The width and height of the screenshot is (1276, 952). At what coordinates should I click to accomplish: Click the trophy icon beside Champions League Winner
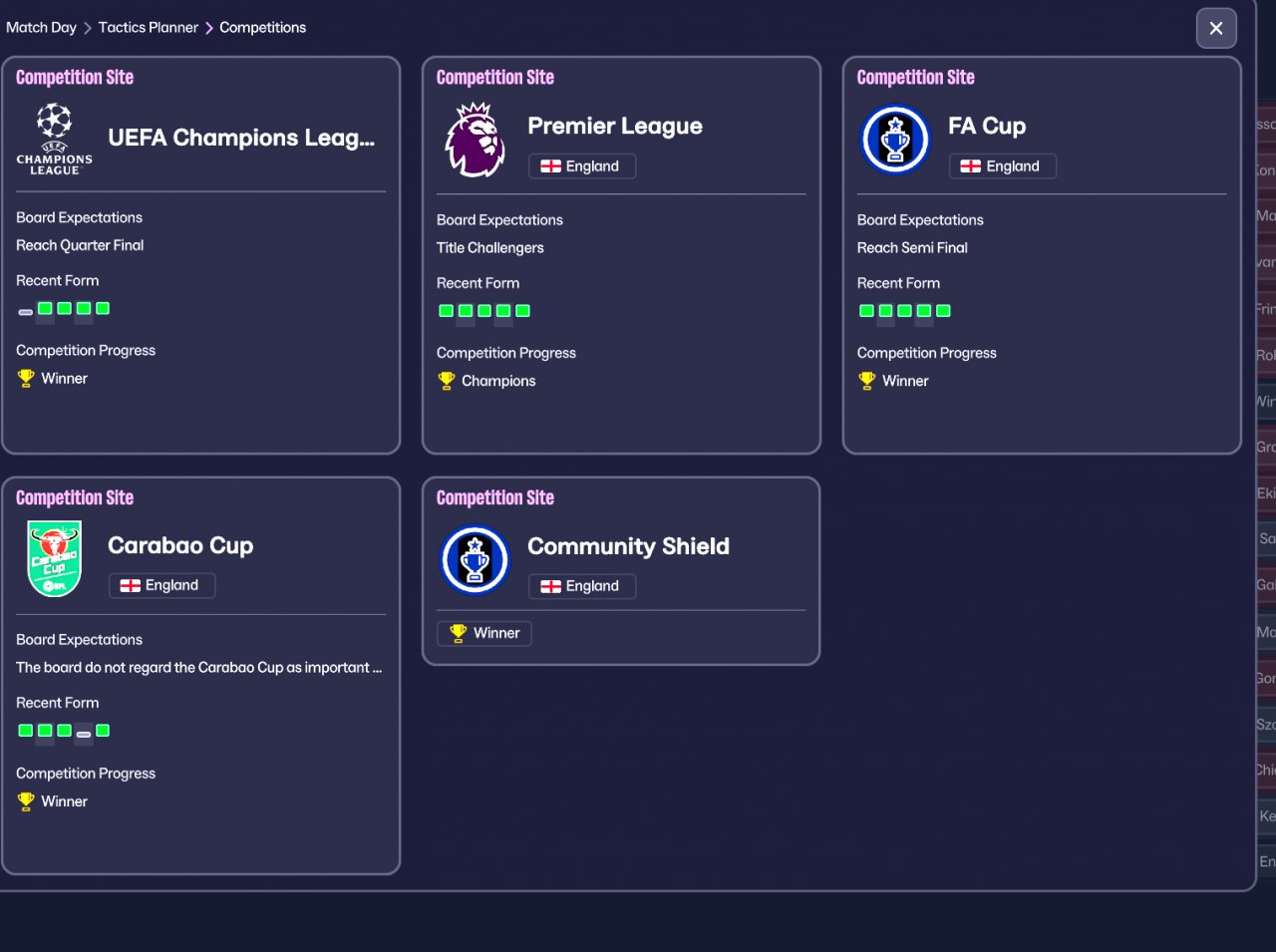click(x=26, y=379)
